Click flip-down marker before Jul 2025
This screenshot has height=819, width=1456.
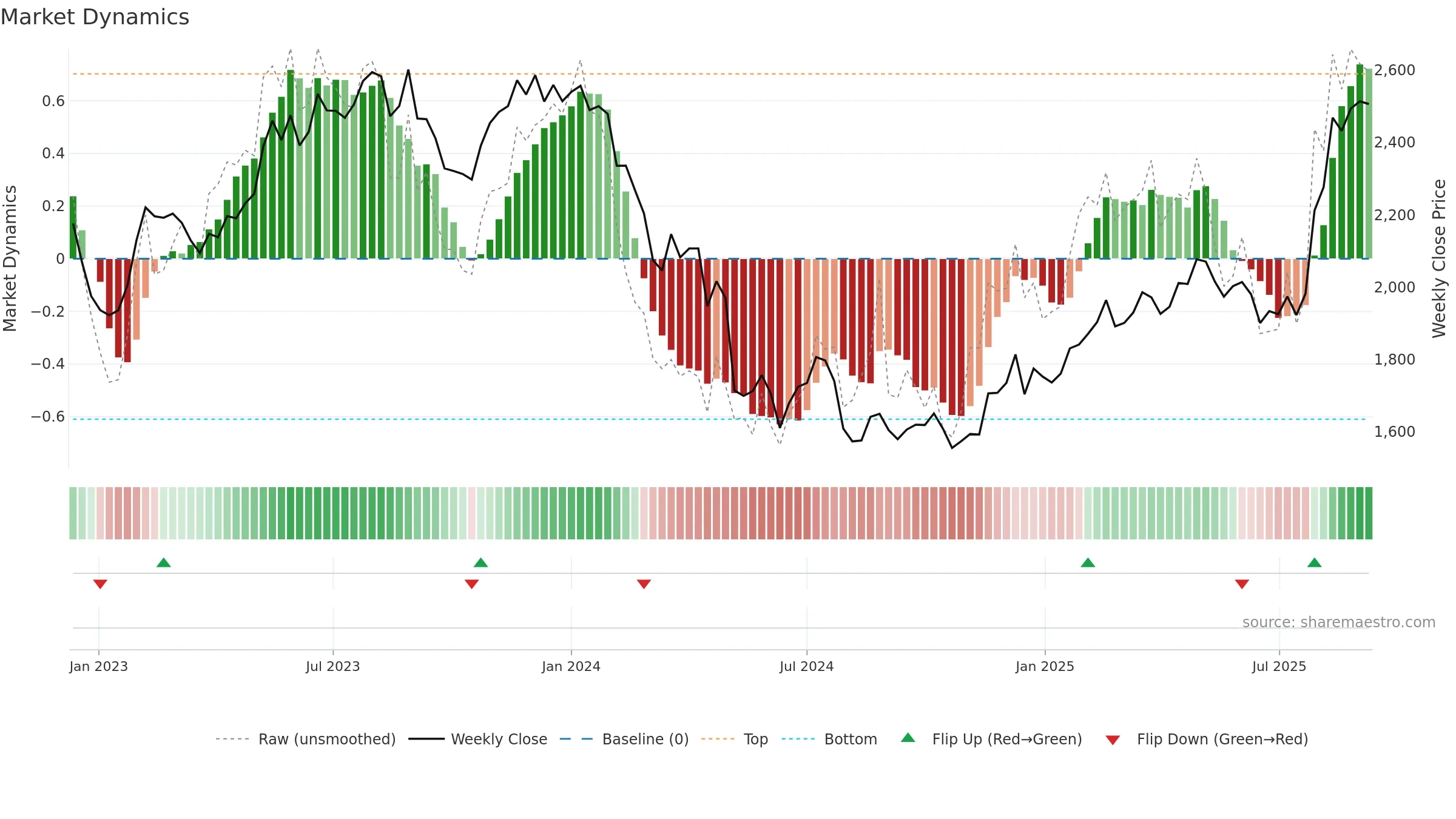tap(1242, 584)
